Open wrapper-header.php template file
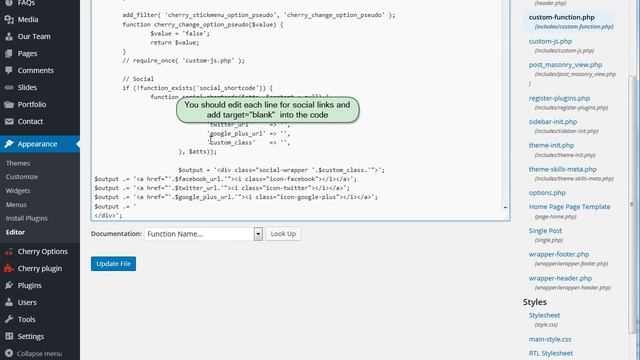This screenshot has width=640, height=360. [x=560, y=278]
